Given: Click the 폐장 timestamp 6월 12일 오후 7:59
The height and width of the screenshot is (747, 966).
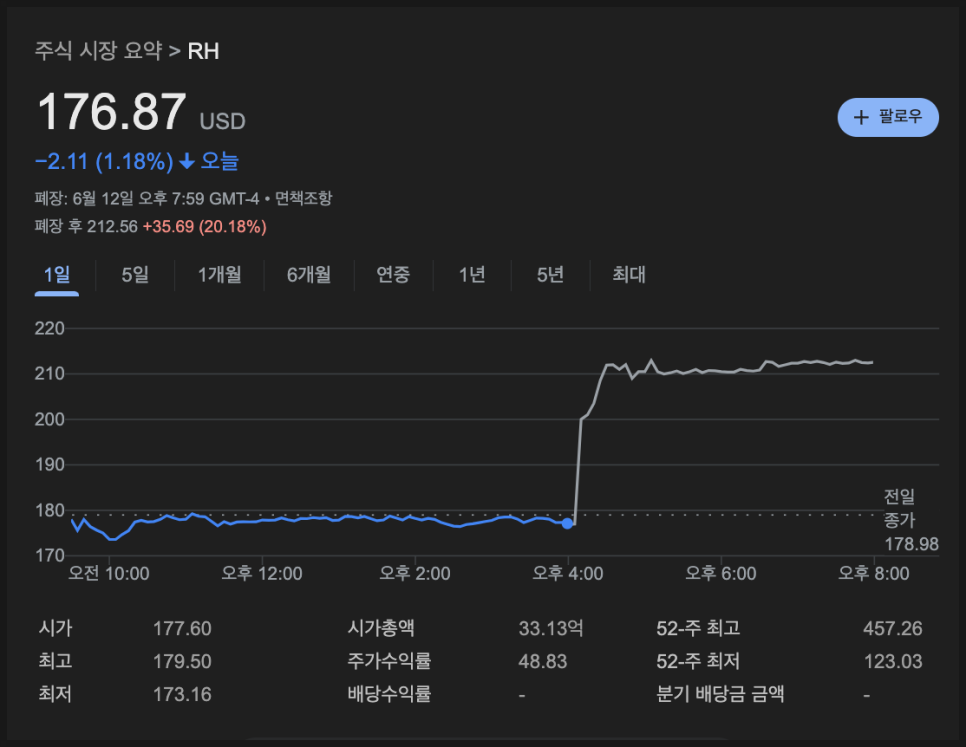Looking at the screenshot, I should pos(139,198).
